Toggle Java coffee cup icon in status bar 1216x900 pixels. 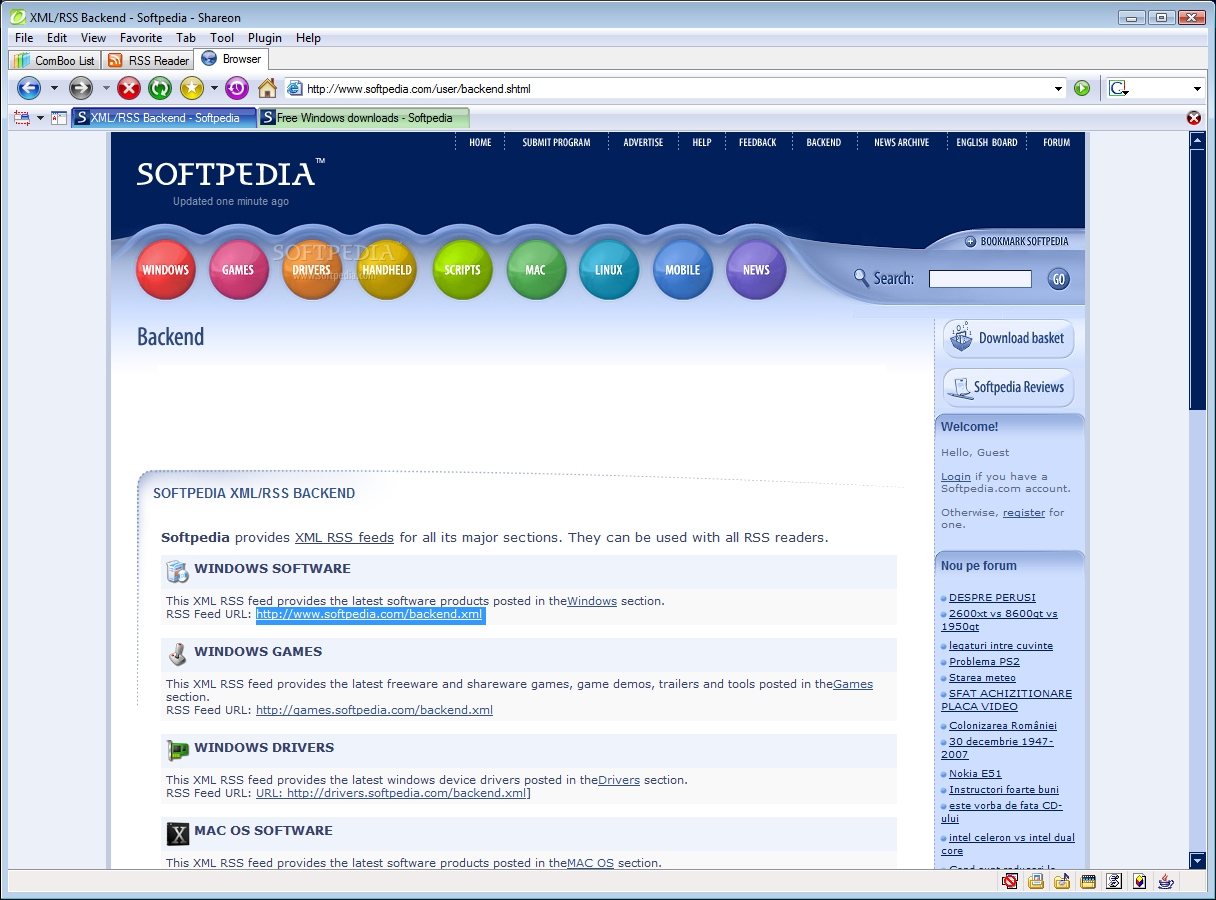1166,881
